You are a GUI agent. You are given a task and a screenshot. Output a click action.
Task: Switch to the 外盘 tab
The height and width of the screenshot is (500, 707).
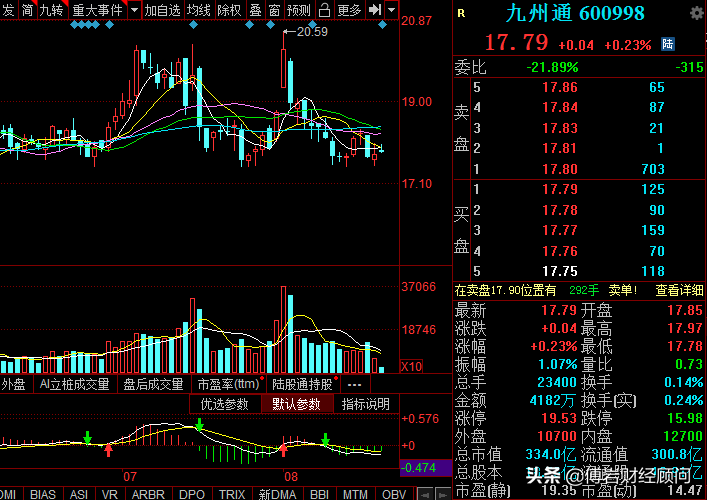pyautogui.click(x=14, y=385)
